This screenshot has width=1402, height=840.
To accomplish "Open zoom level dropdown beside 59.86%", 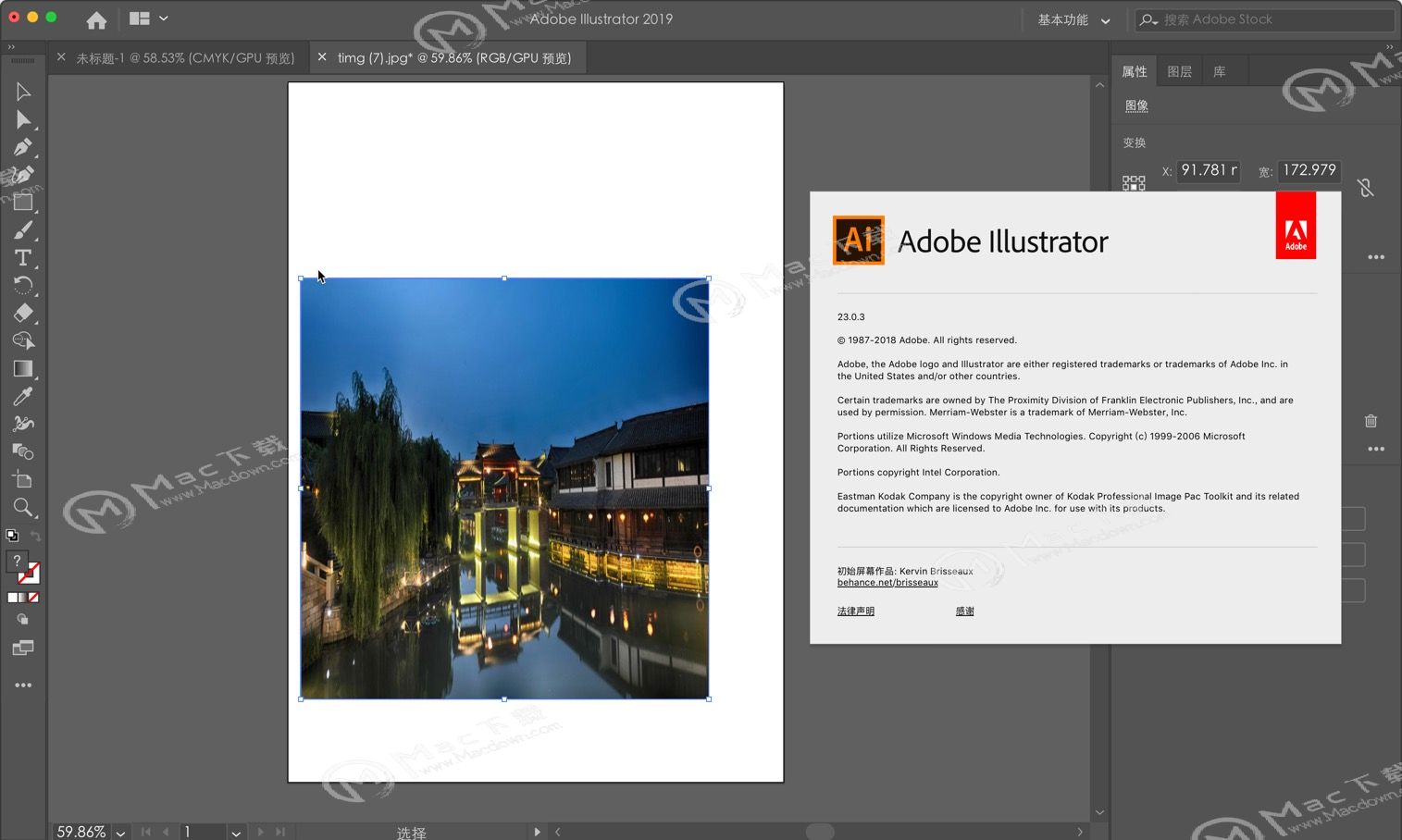I will [120, 833].
